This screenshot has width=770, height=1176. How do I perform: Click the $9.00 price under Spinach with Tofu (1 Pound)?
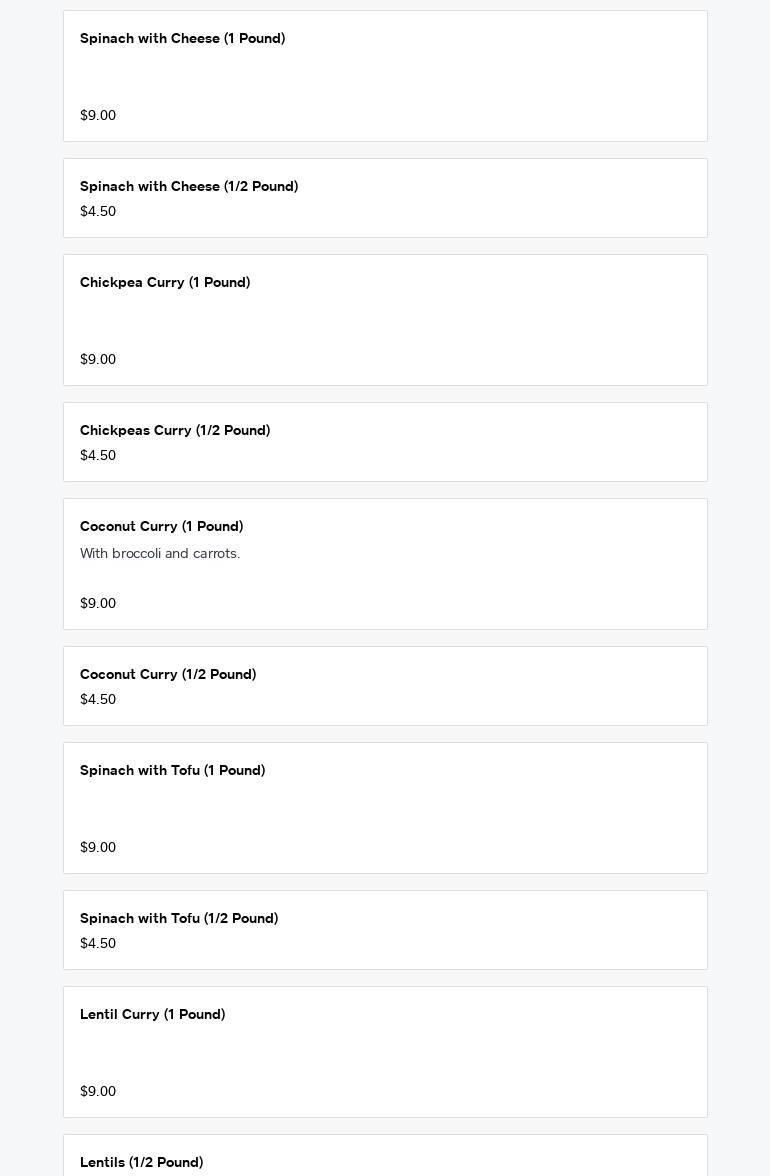coord(98,848)
